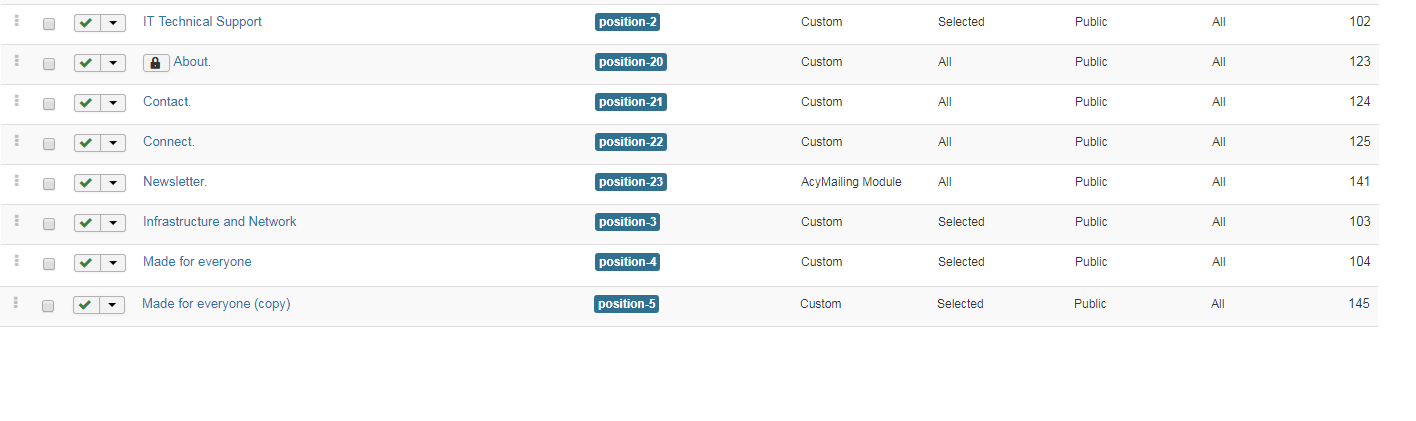Viewport: 1416px width, 421px height.
Task: Click drag handle of IT Technical Support row
Action: click(x=17, y=21)
